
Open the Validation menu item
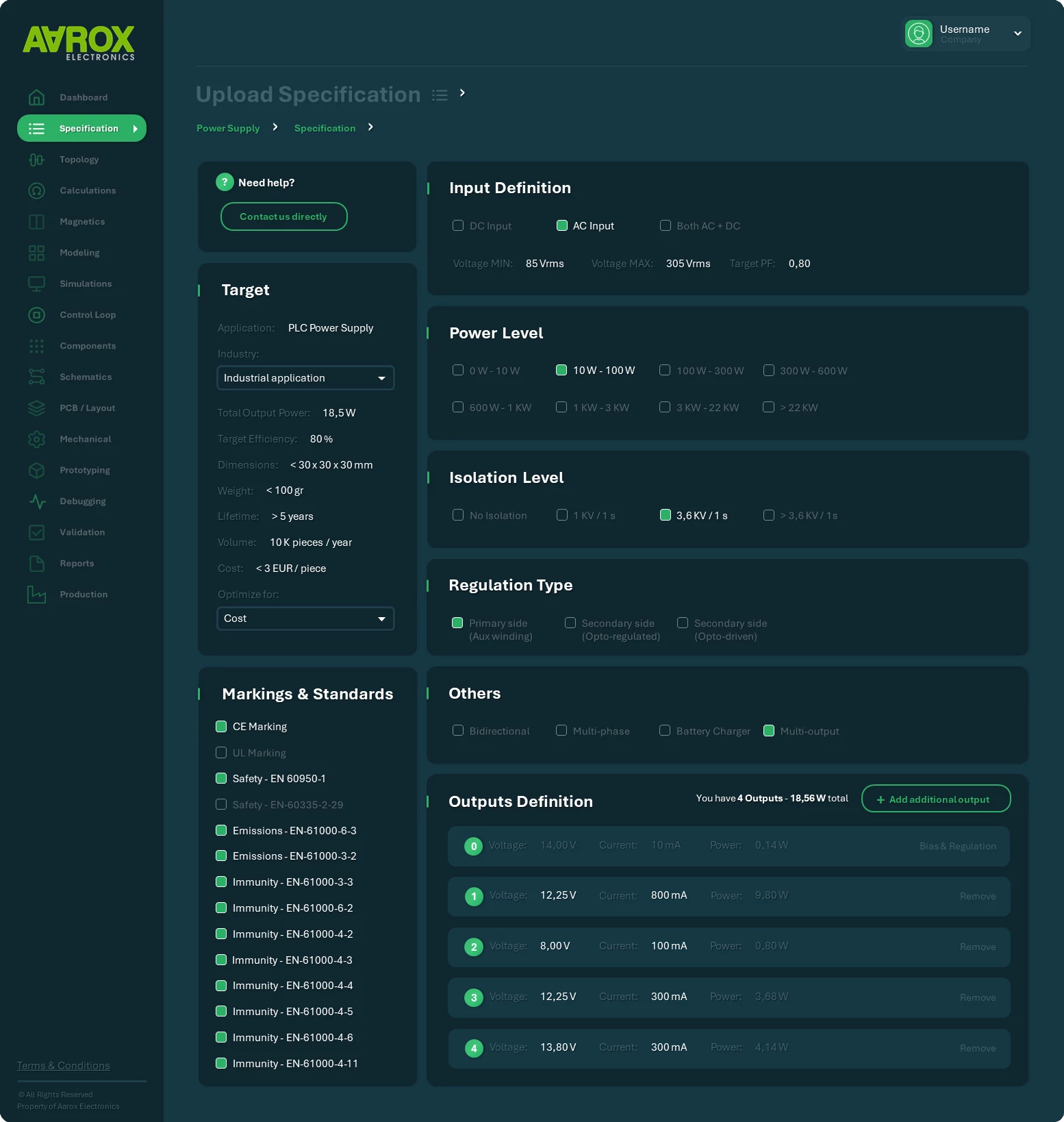[x=82, y=532]
